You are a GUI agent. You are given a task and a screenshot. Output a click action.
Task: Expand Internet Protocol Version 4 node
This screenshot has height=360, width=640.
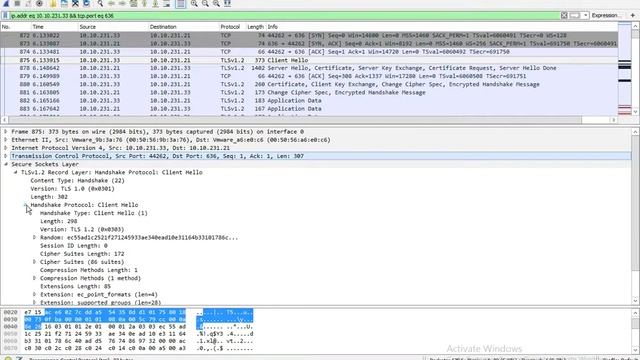6,148
